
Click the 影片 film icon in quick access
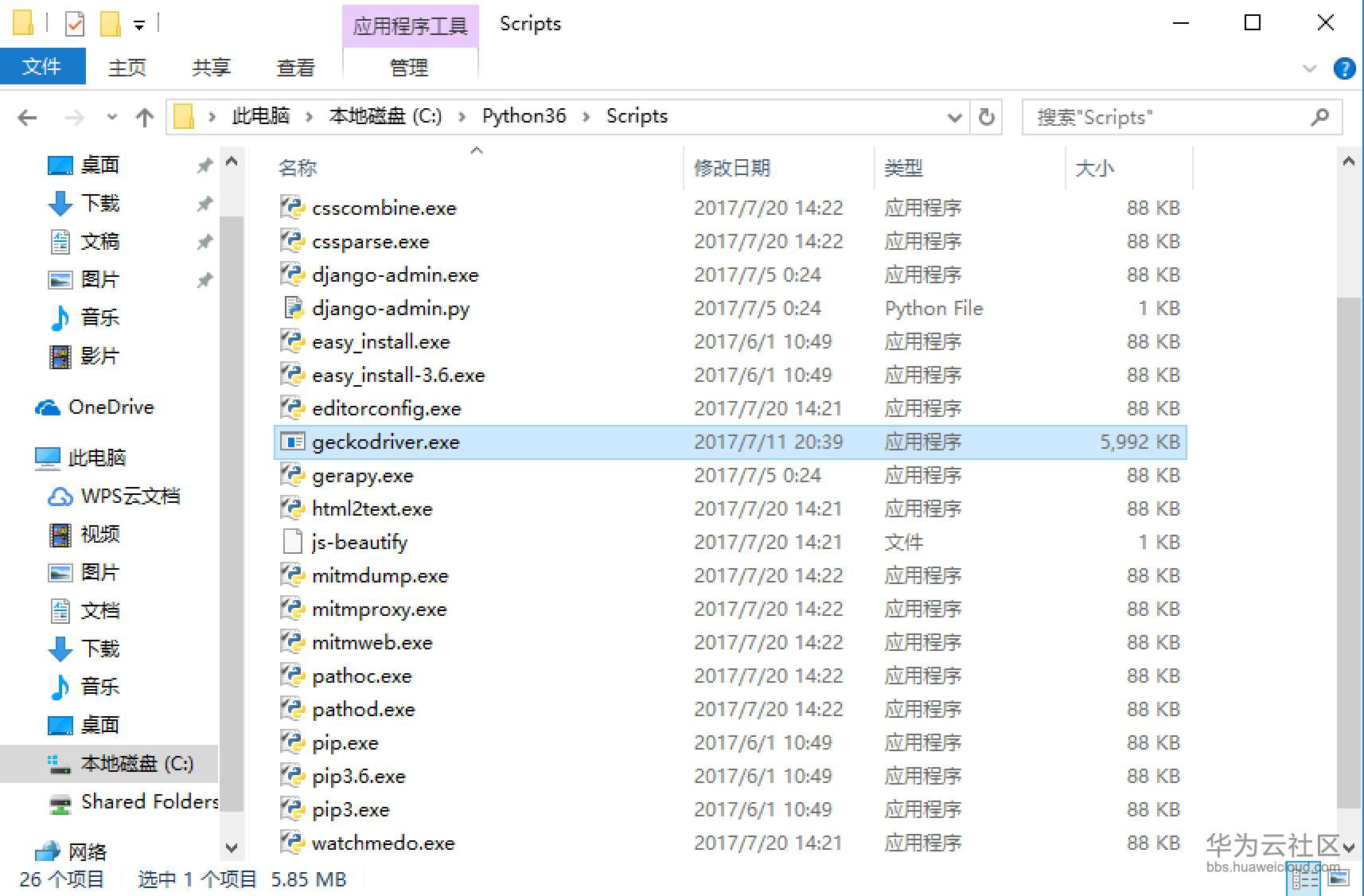pyautogui.click(x=60, y=356)
